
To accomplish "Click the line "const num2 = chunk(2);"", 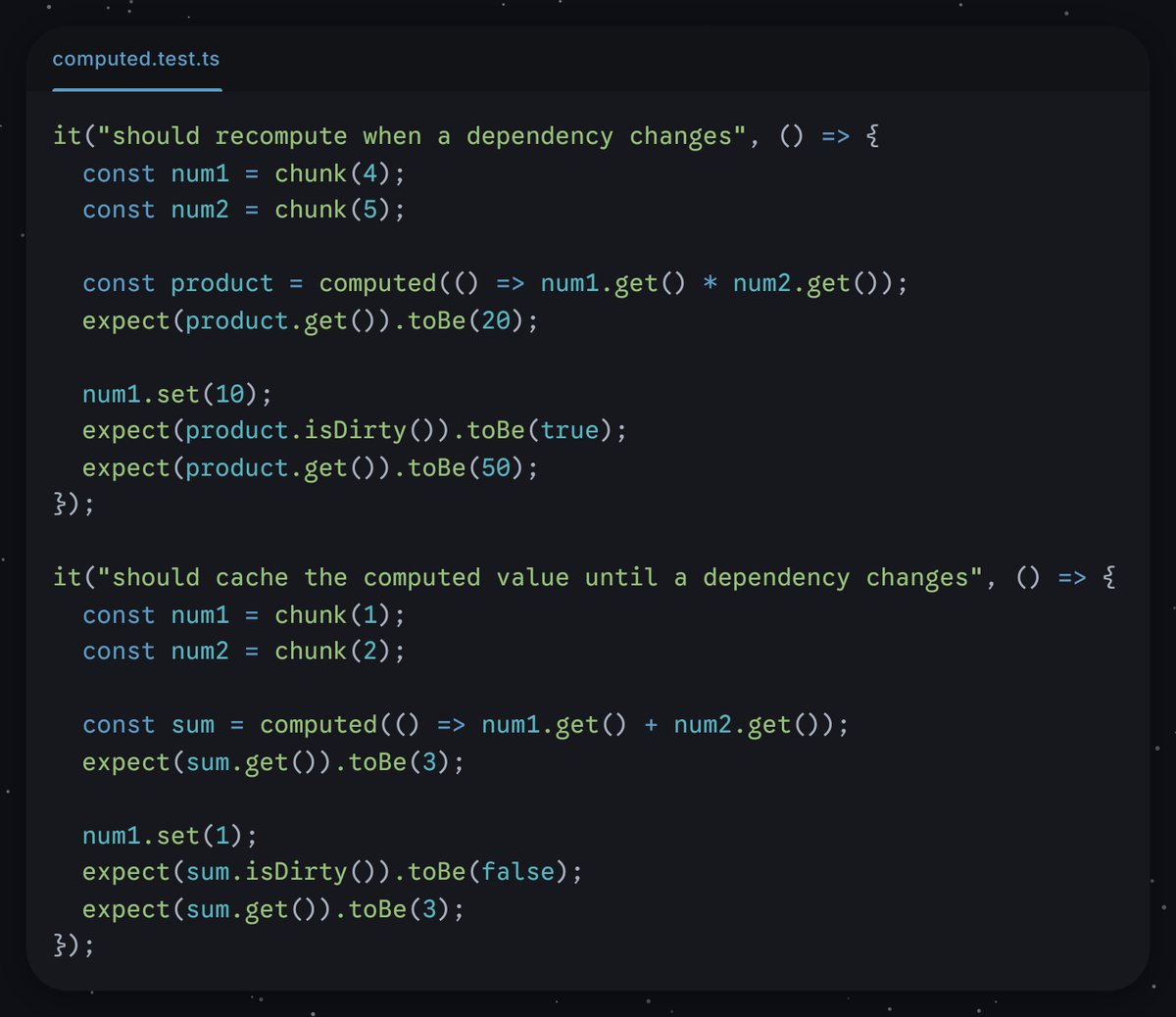I will [243, 652].
